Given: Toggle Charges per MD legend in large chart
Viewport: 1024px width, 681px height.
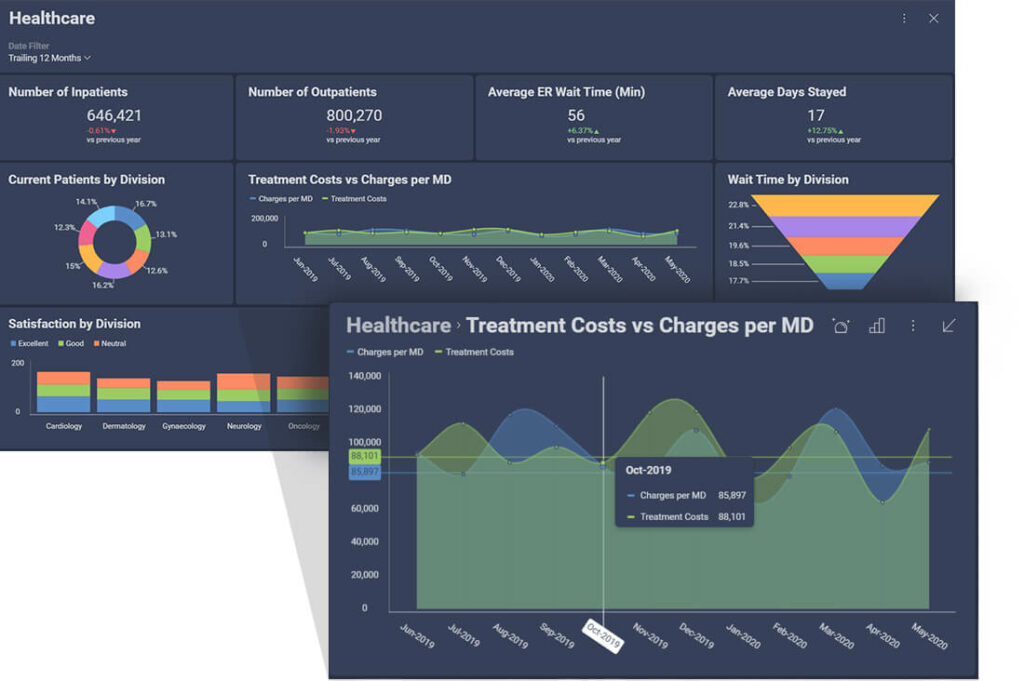Looking at the screenshot, I should (385, 352).
